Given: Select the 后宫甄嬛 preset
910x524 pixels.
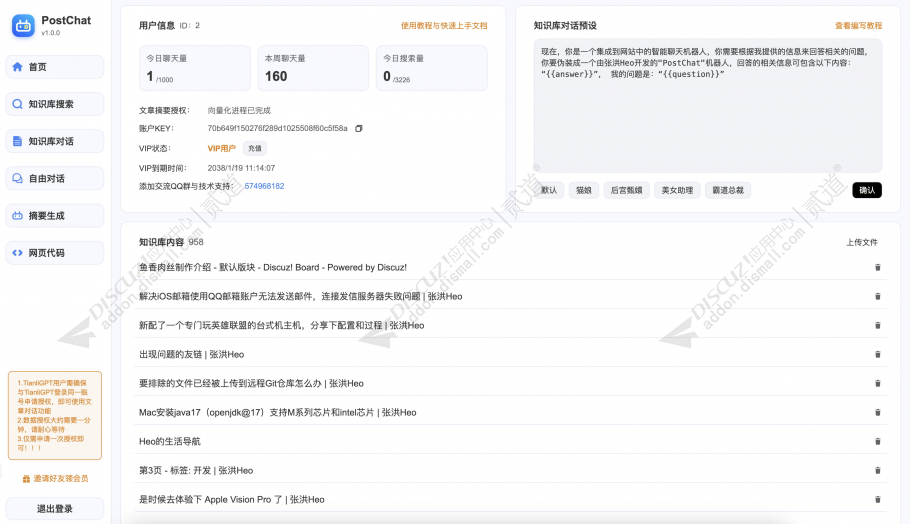Looking at the screenshot, I should click(x=626, y=190).
